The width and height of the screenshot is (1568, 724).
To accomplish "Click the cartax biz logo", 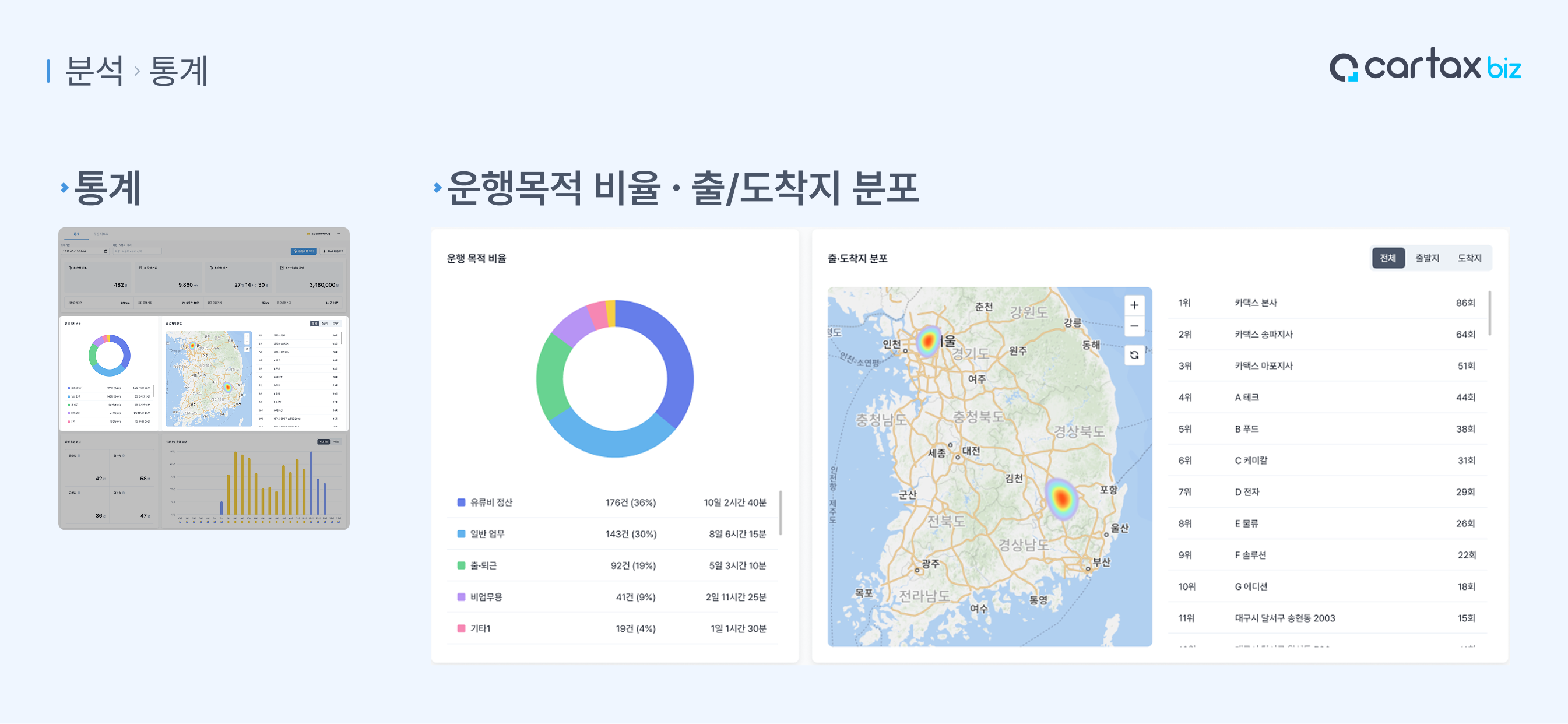I will 1425,66.
